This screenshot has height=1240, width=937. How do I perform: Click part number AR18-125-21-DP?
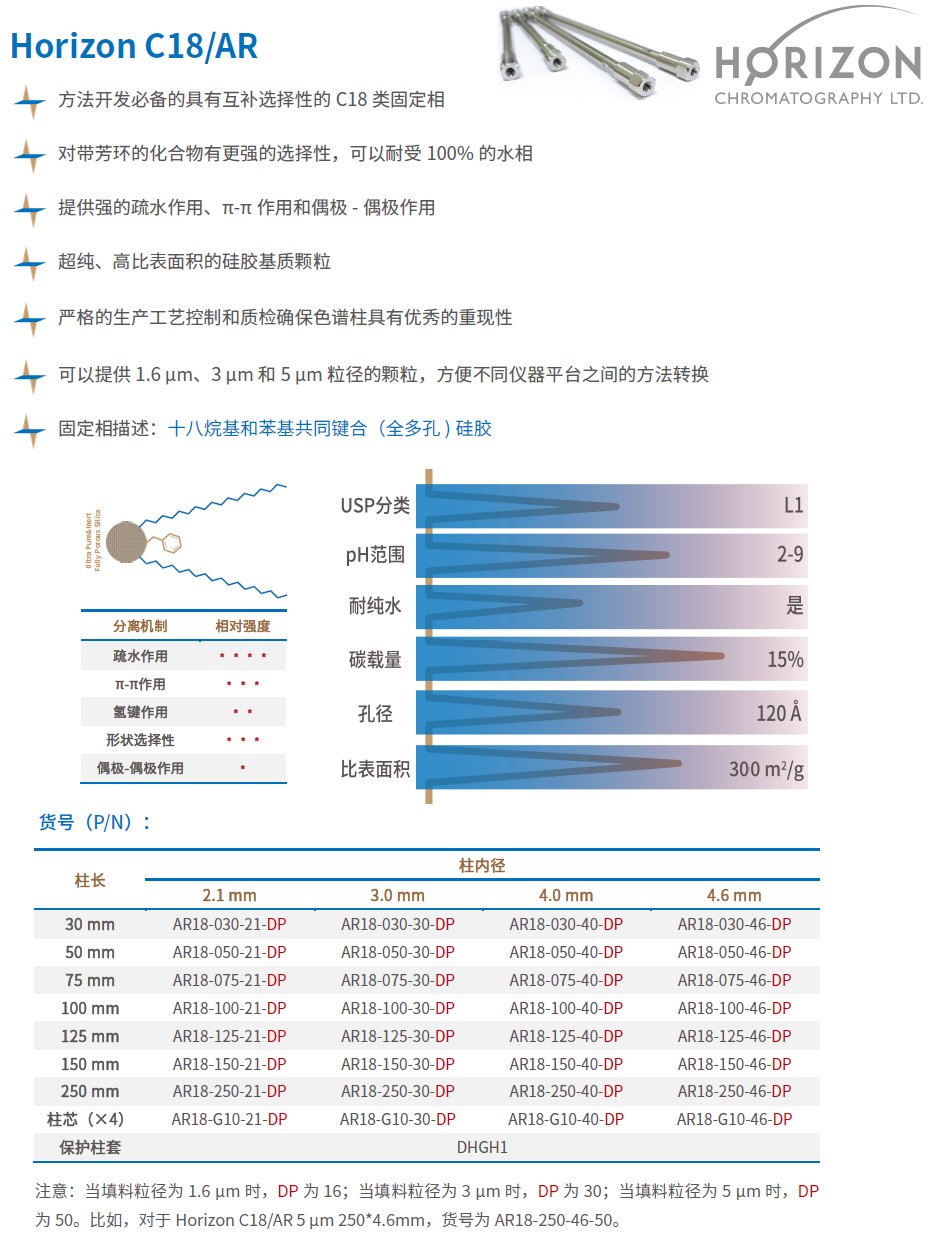[x=229, y=1036]
